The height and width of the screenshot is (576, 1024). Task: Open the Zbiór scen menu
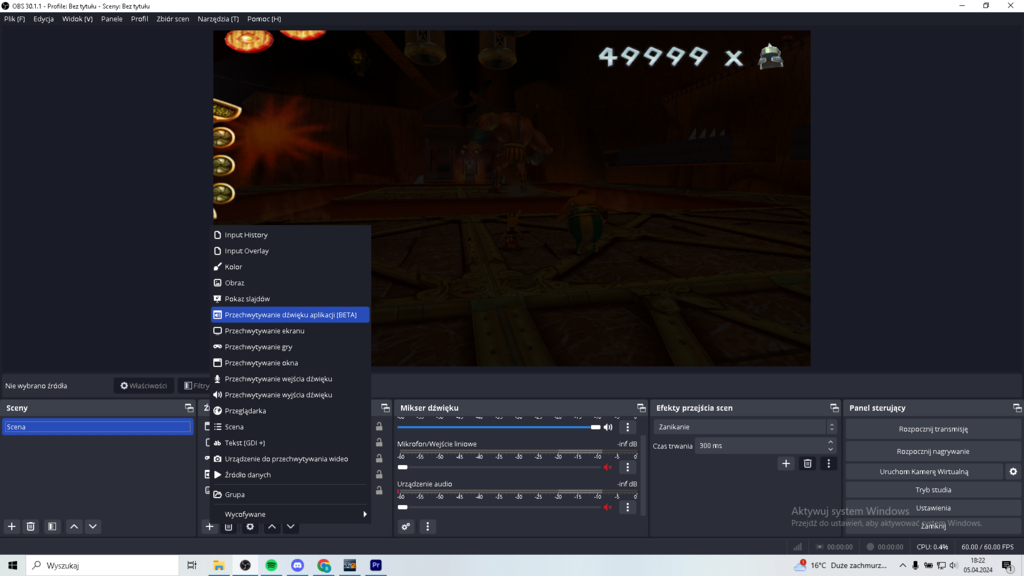[x=172, y=19]
